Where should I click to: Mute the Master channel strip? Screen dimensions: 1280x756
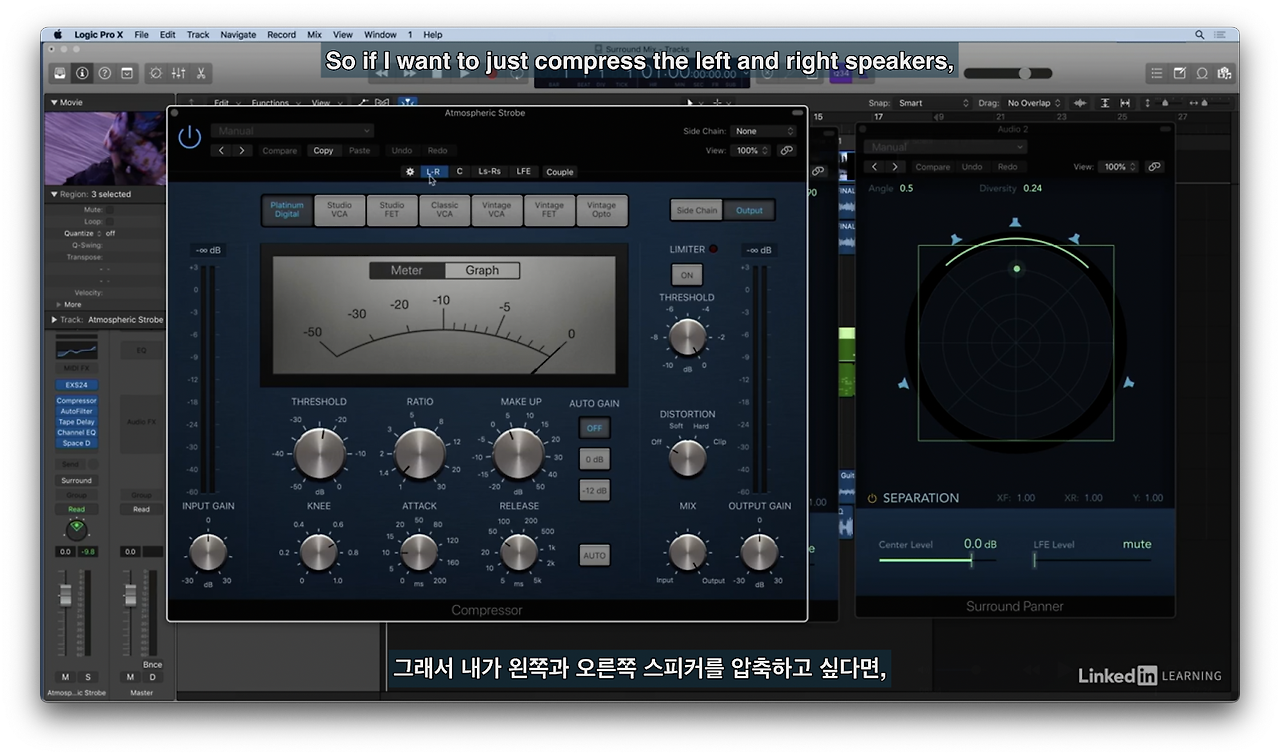point(130,677)
